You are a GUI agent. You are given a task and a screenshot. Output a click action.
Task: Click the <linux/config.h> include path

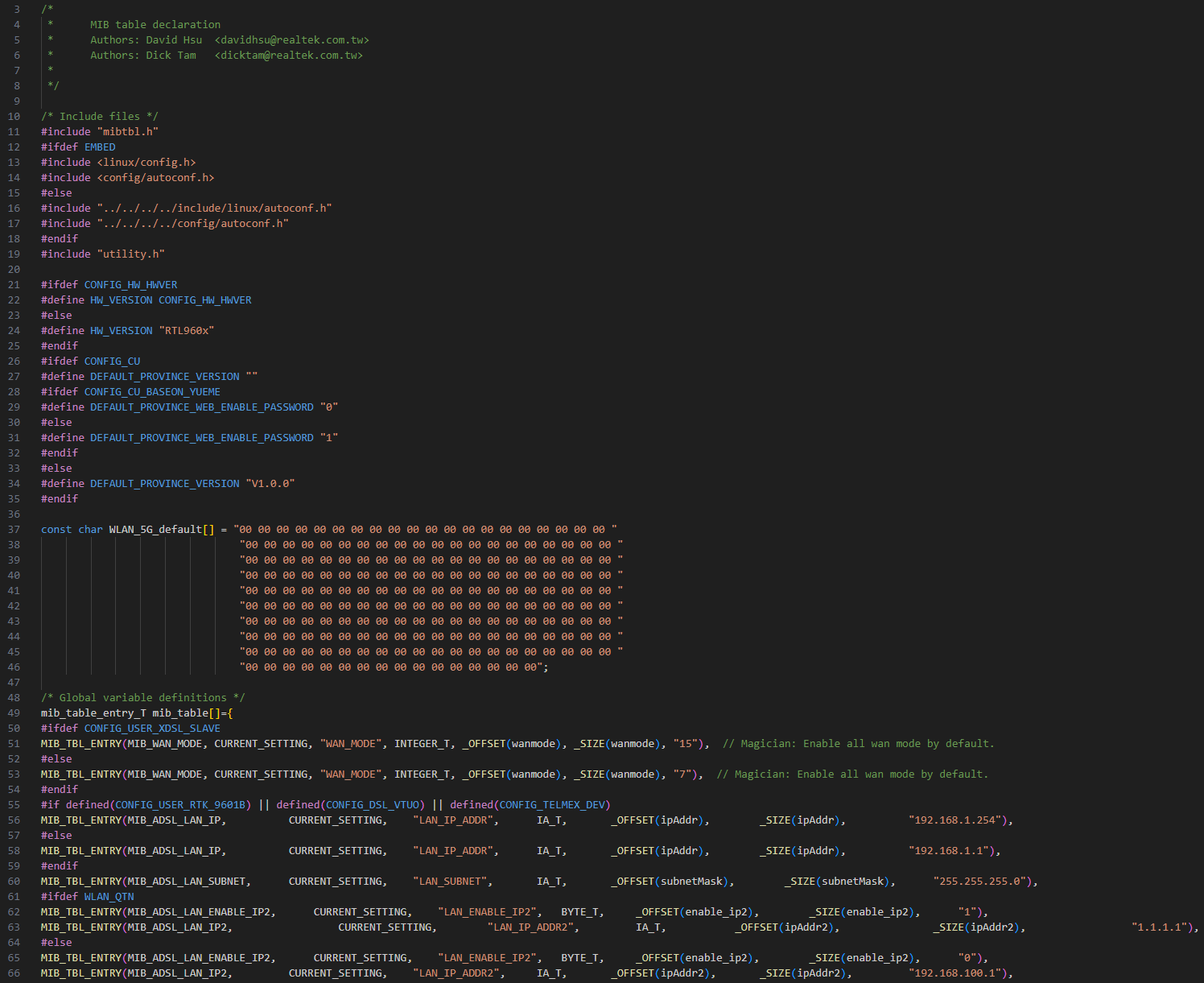pyautogui.click(x=146, y=162)
